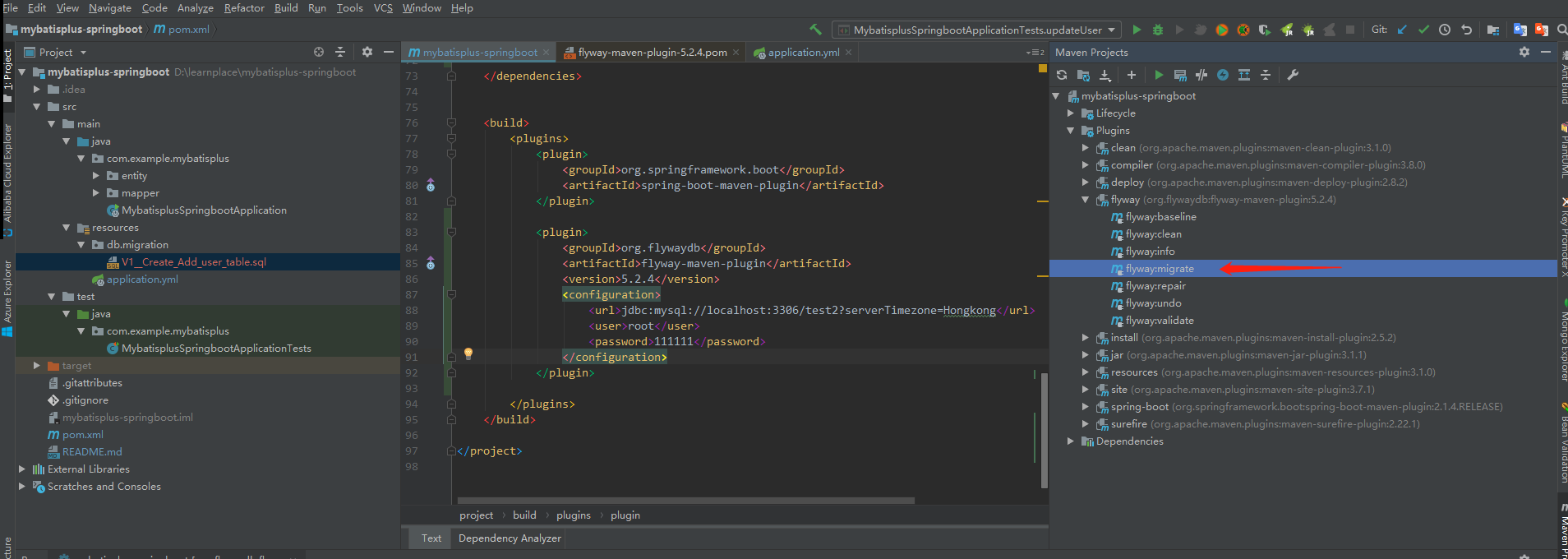
Task: Click the plugins breadcrumb
Action: tap(574, 515)
